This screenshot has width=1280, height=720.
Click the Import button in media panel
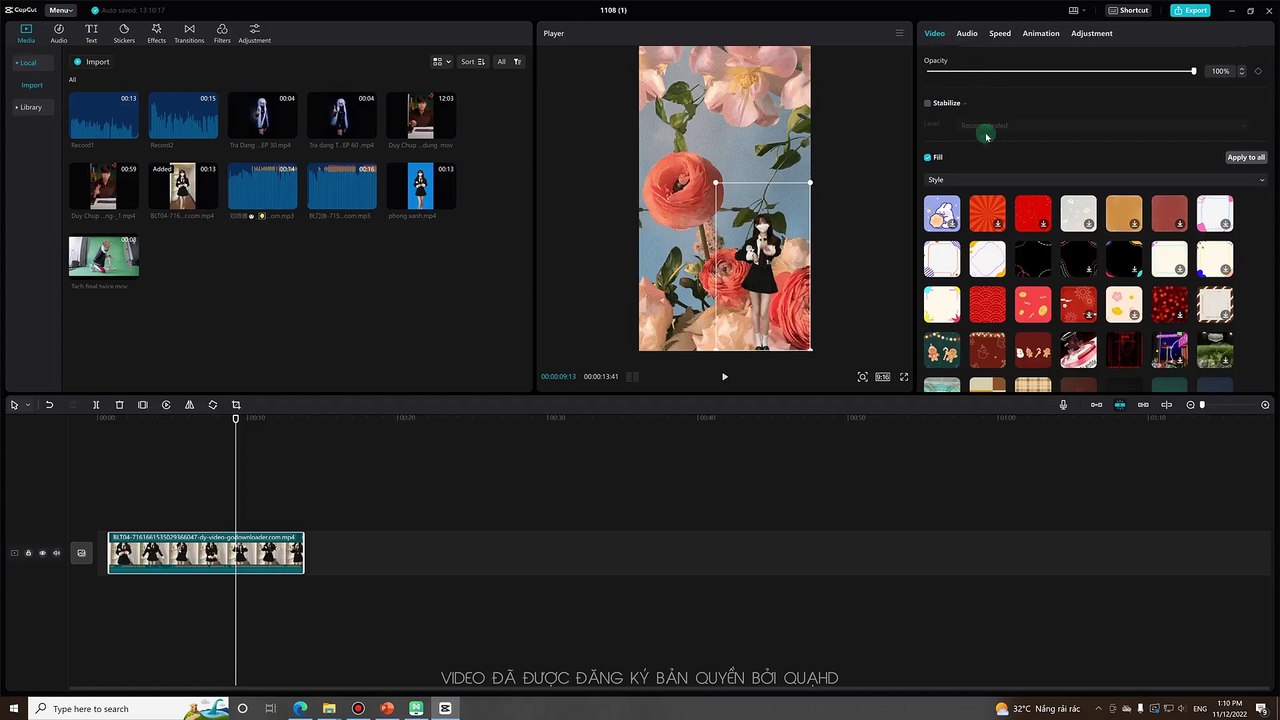92,62
